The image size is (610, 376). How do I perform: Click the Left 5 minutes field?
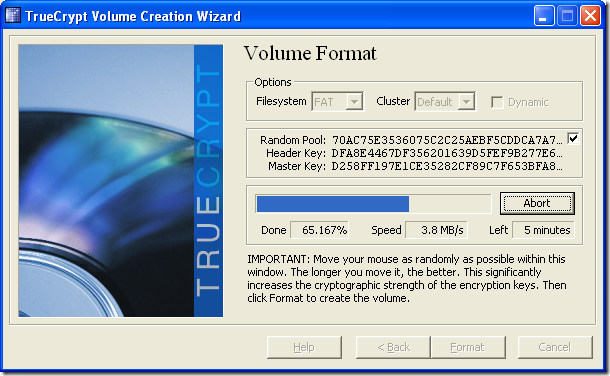(x=543, y=230)
